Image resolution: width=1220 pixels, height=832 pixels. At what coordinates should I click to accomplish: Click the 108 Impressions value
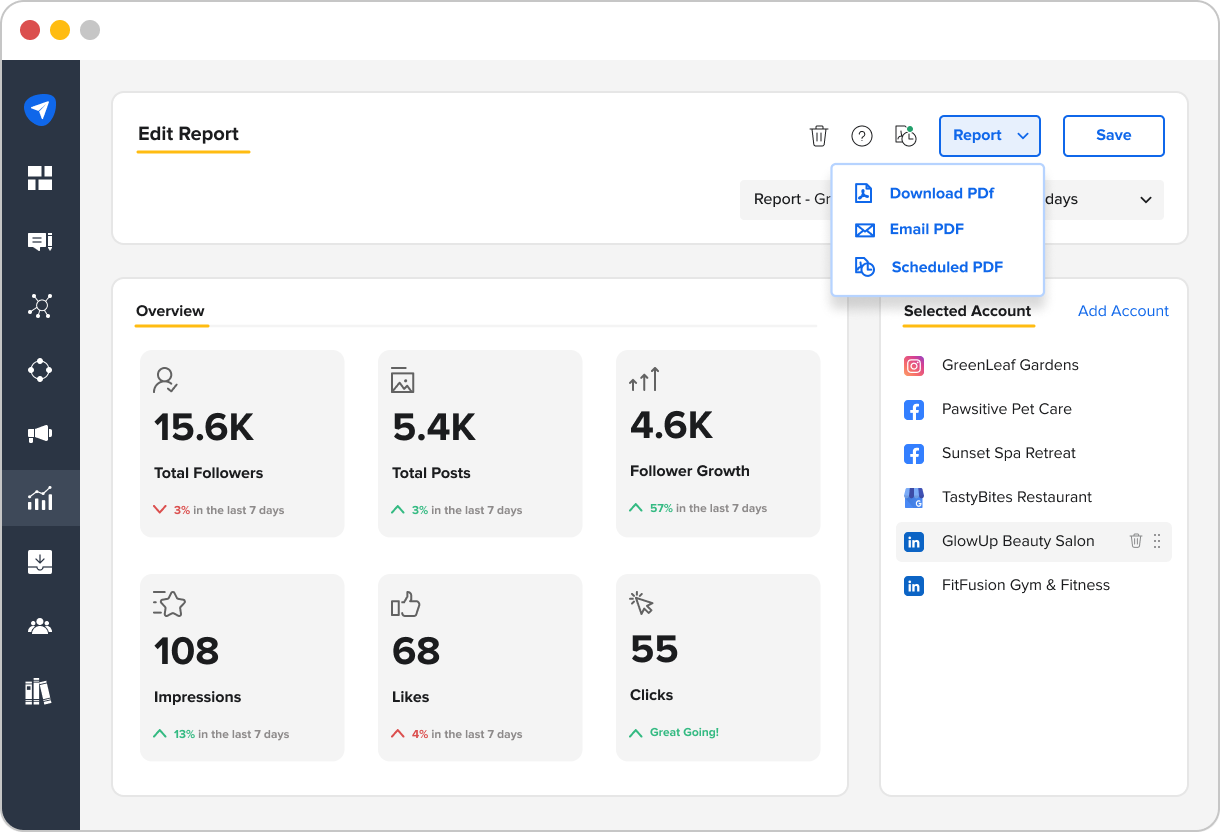click(186, 652)
